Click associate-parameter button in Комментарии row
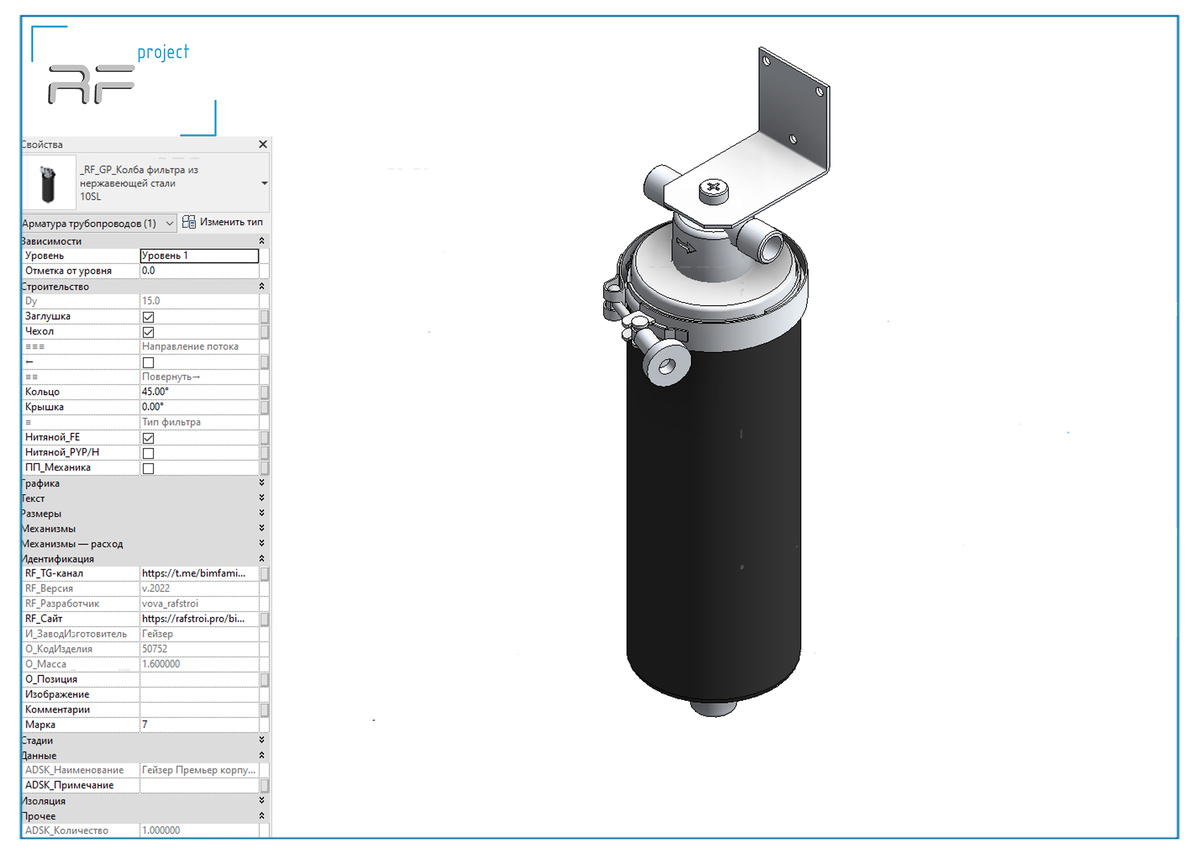 click(264, 710)
